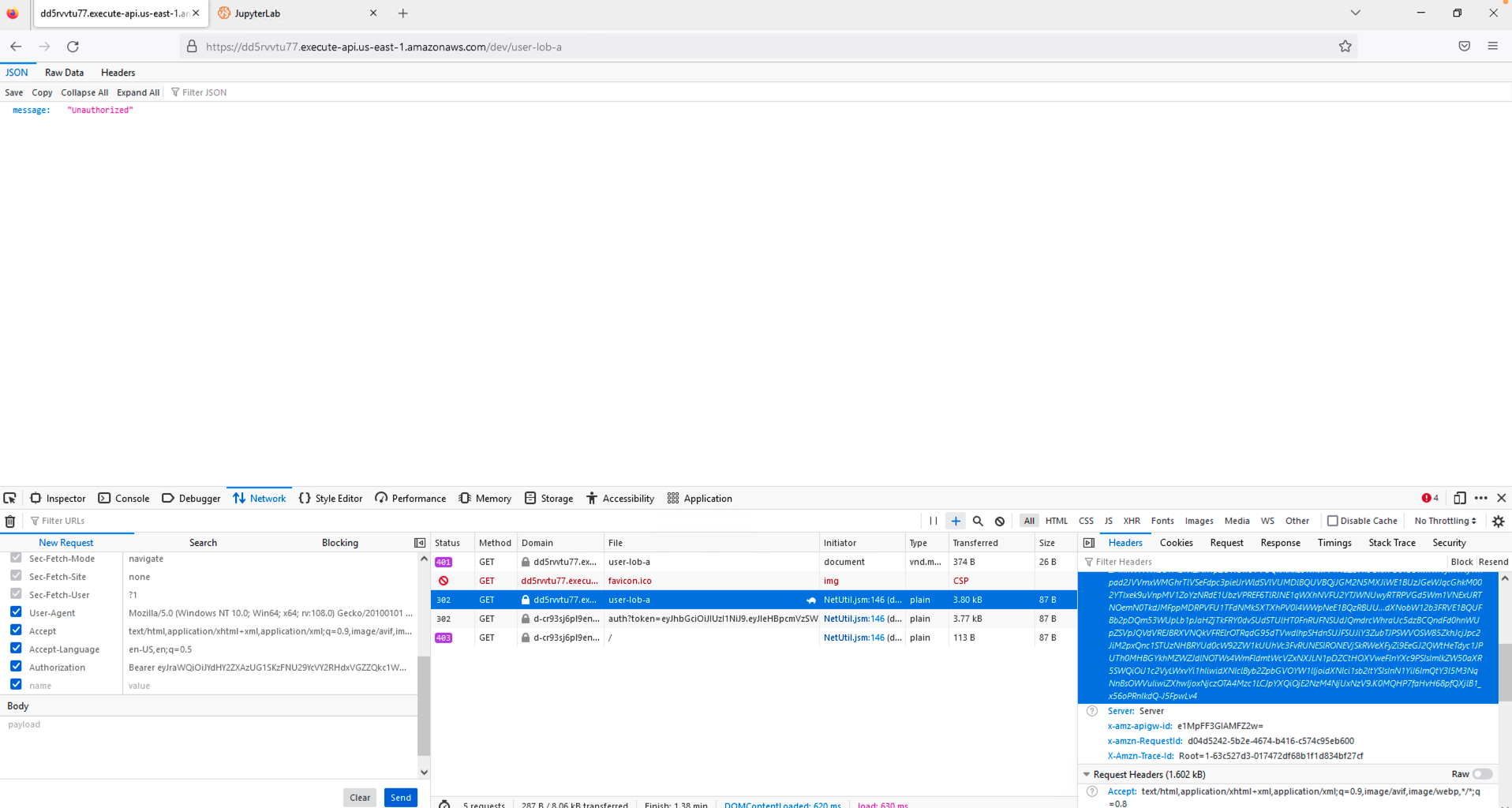Go back with the browser back arrow
This screenshot has width=1512, height=808.
(16, 47)
